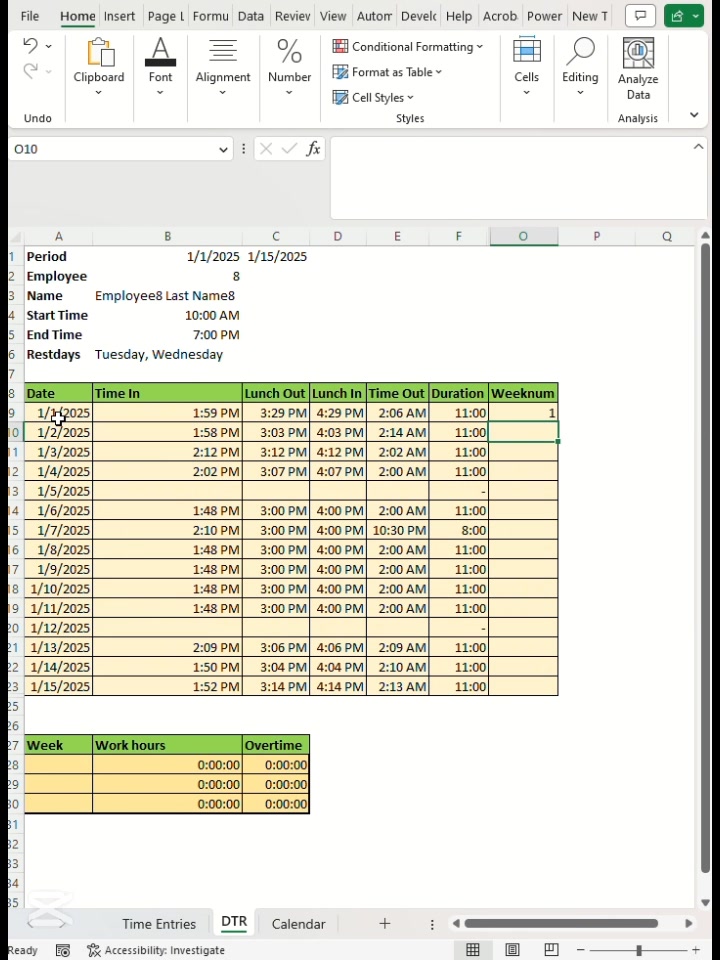Select the cell with Weeknum value 1

point(523,413)
